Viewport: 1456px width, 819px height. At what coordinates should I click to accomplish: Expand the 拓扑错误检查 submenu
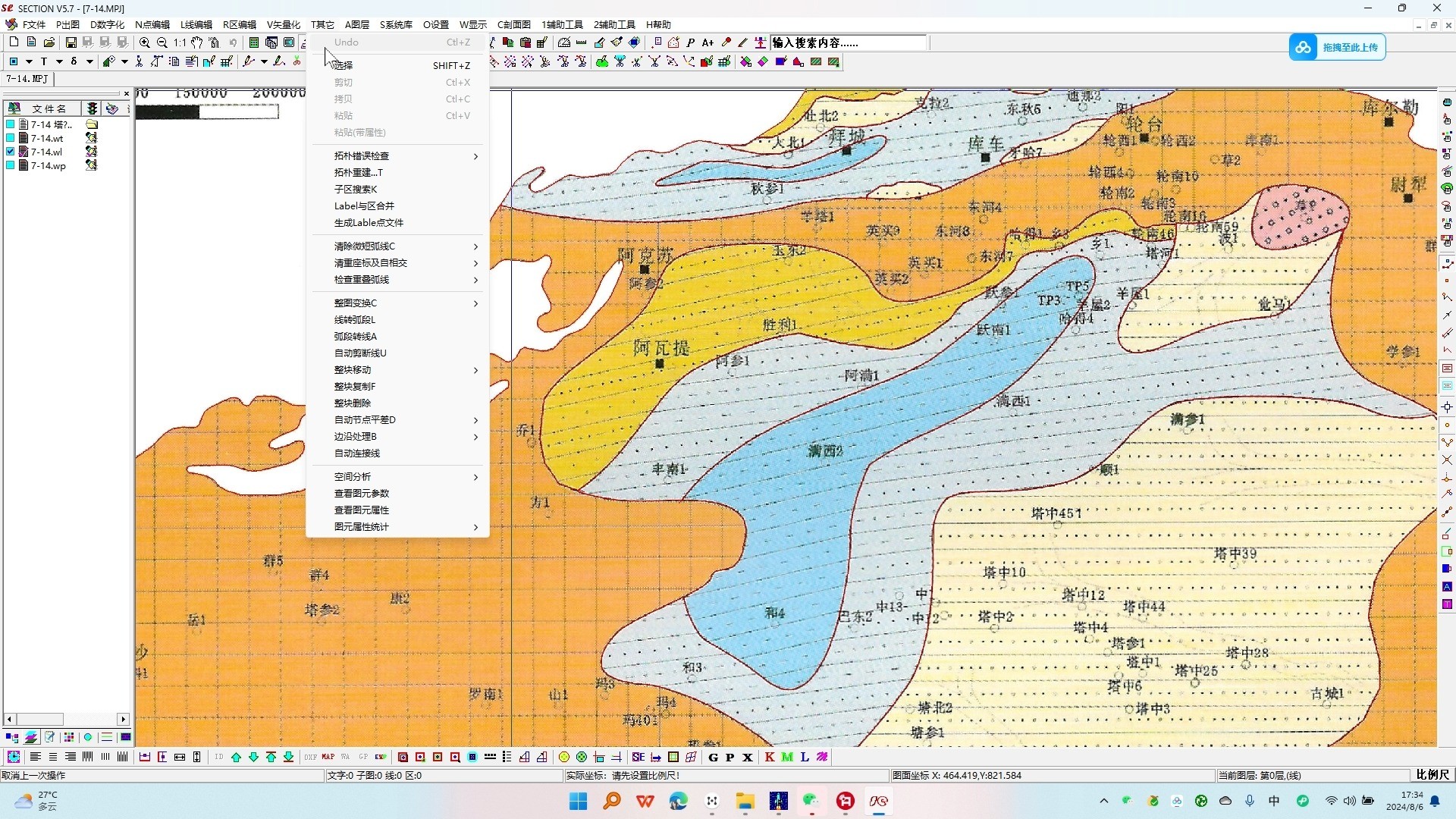click(x=475, y=156)
